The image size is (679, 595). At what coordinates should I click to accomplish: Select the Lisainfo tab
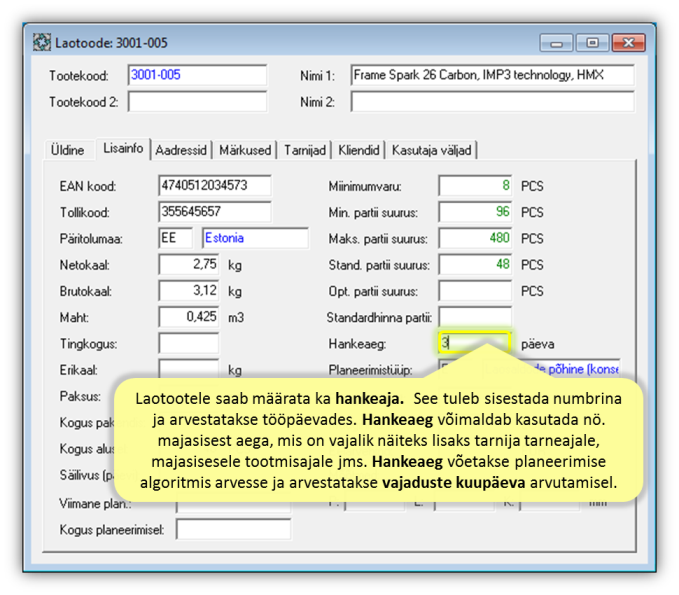(123, 149)
